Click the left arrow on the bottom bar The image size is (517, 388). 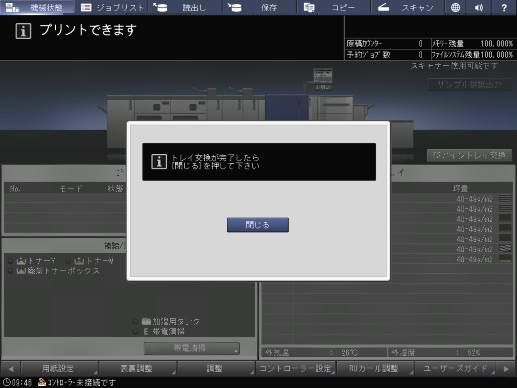[11, 369]
